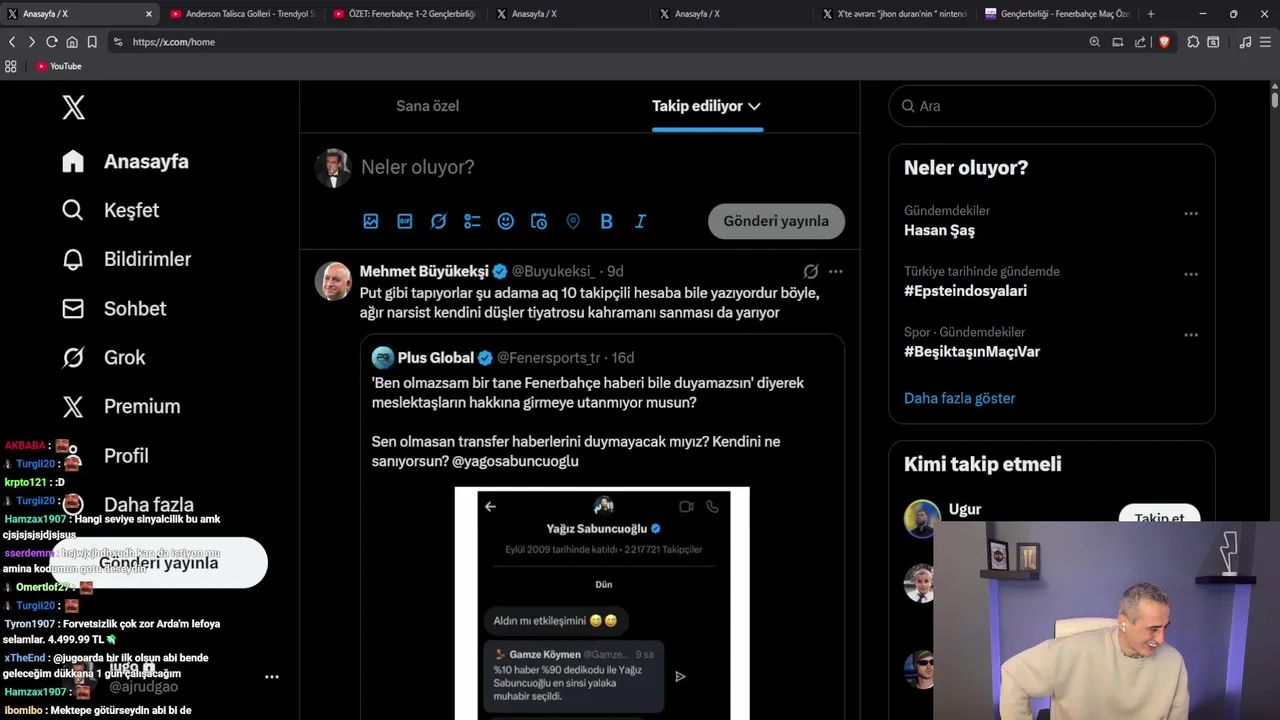Switch to Gençlerbirliği - Fenerbahçe Maç Özeti tab
Viewport: 1280px width, 720px height.
click(x=1057, y=14)
